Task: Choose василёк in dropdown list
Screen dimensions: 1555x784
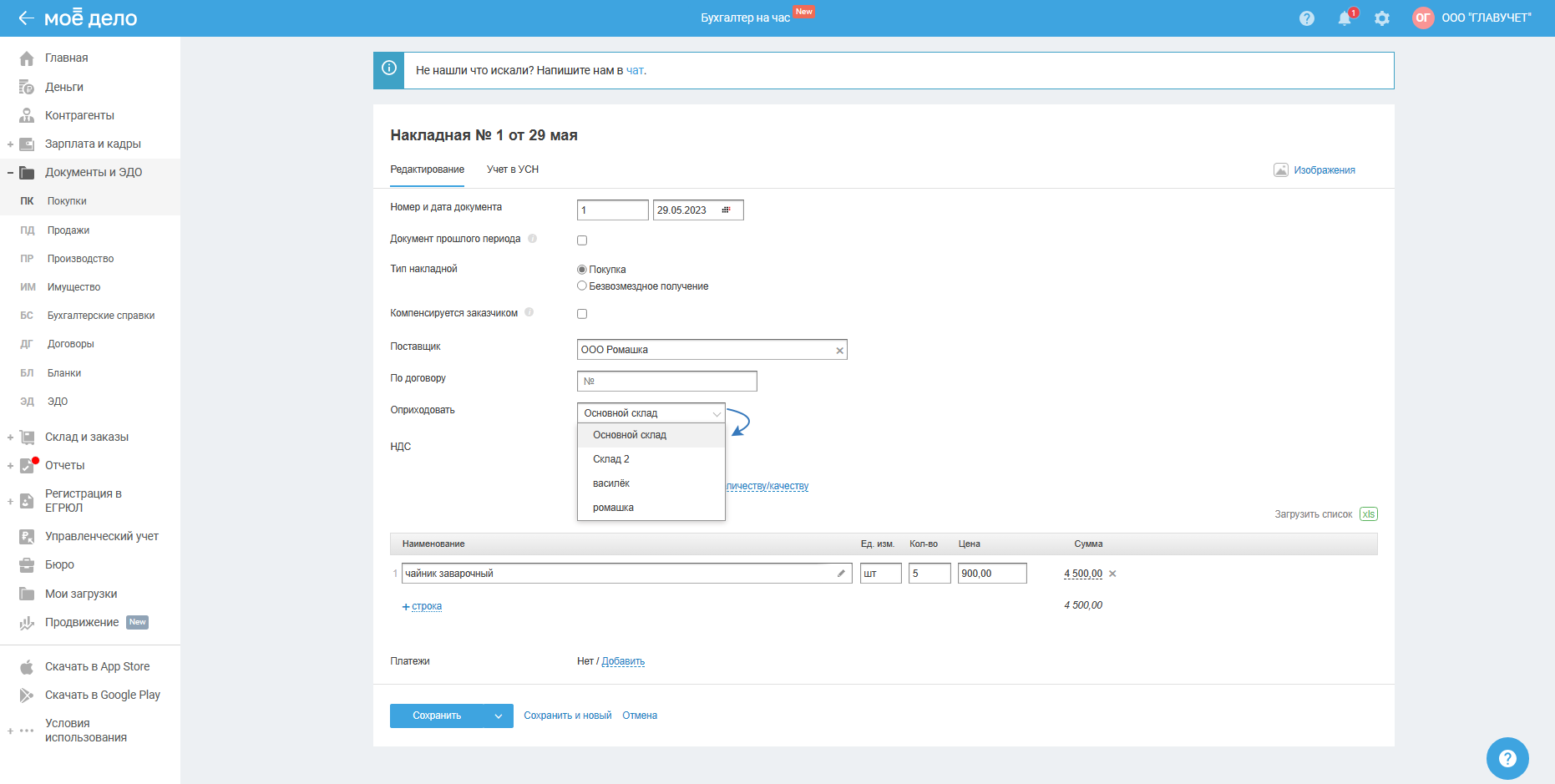Action: (x=651, y=483)
